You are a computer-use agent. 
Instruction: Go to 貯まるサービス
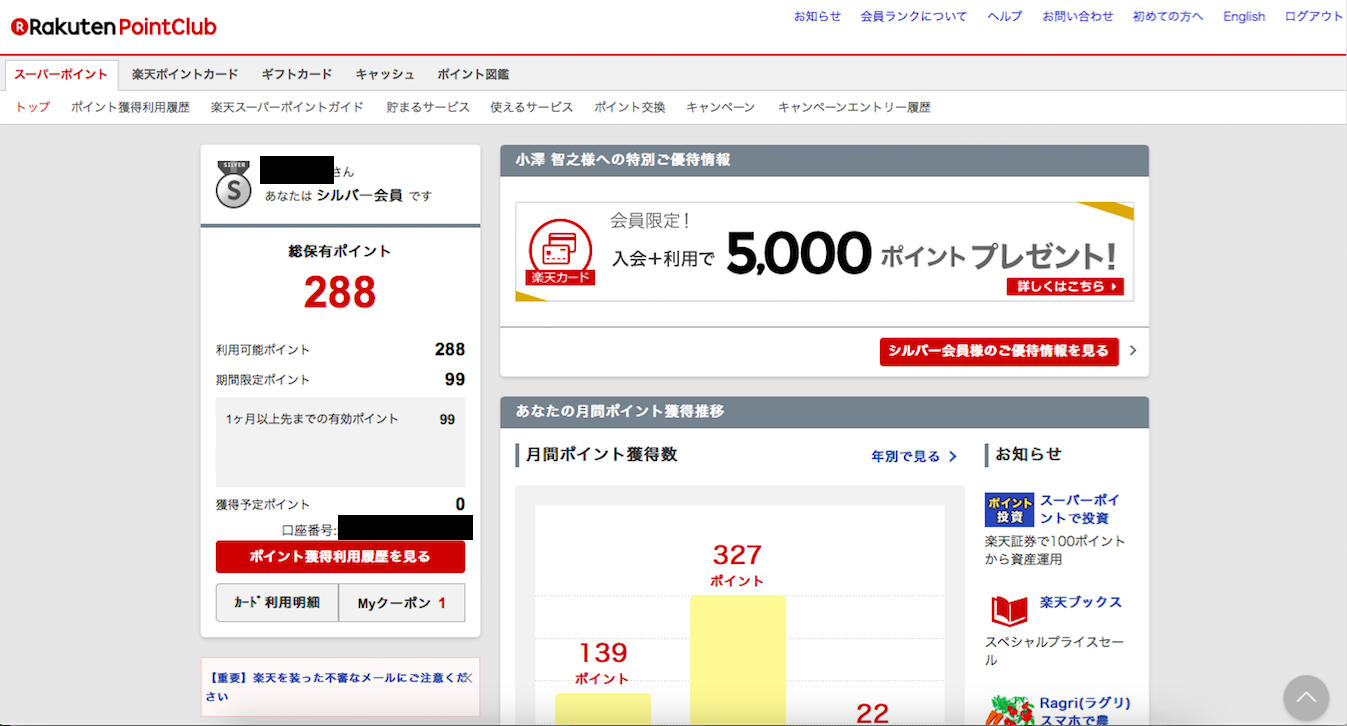[428, 107]
